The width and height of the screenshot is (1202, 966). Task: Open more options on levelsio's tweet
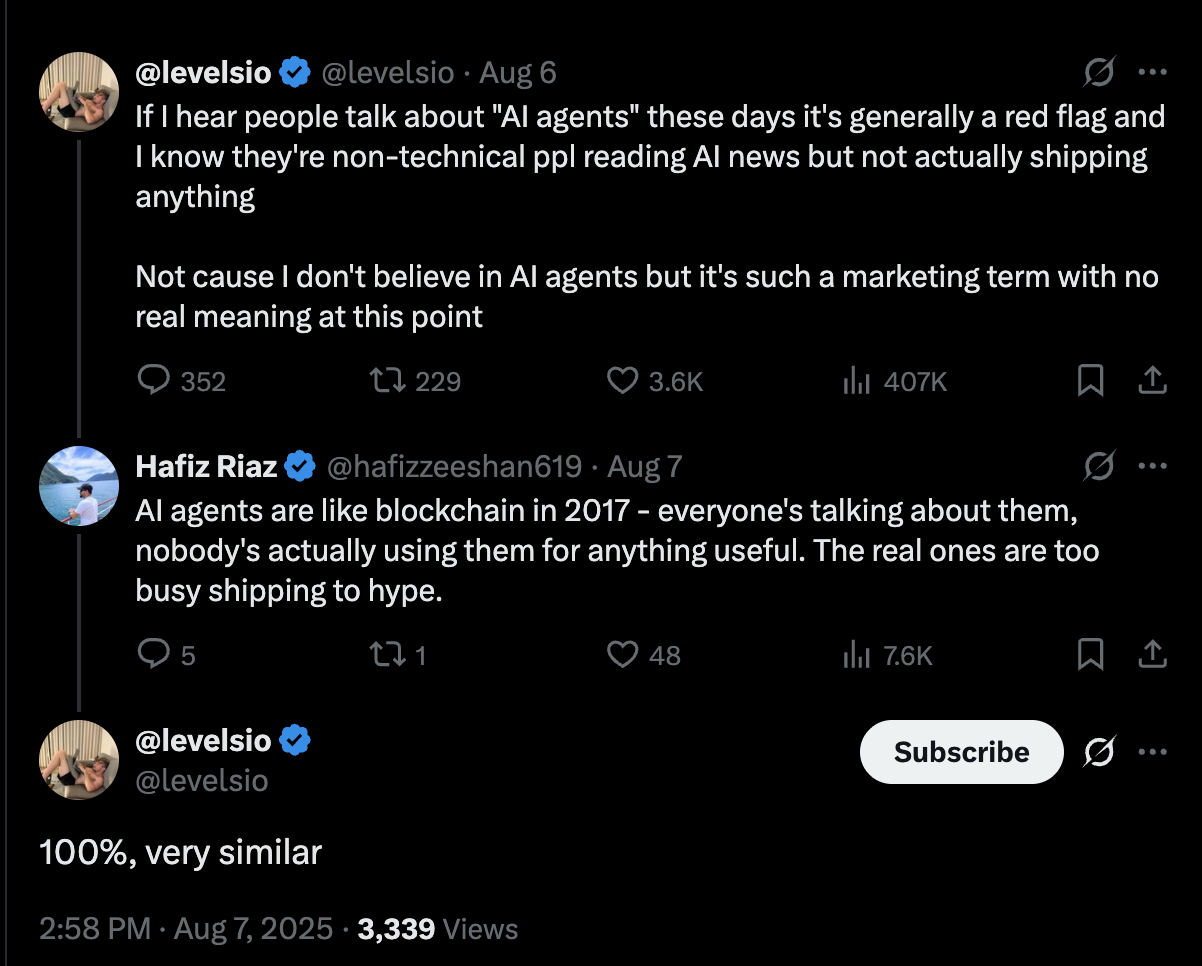(1154, 72)
